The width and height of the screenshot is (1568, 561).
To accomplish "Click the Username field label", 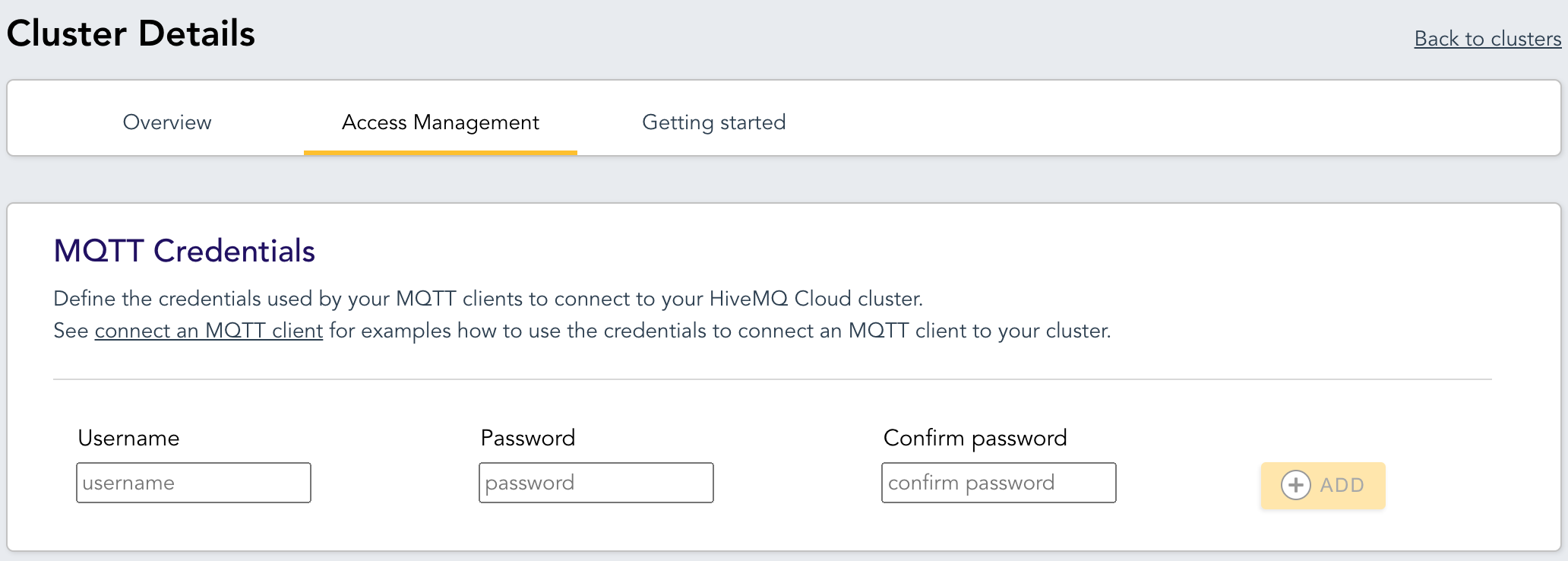I will tap(128, 438).
